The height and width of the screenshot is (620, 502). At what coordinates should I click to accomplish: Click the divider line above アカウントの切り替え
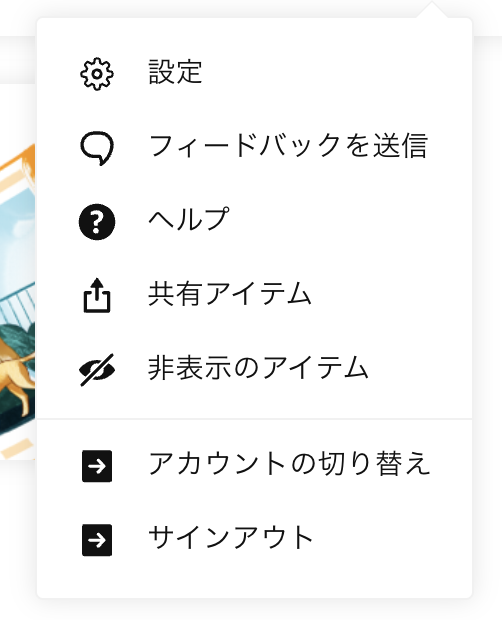pyautogui.click(x=255, y=419)
